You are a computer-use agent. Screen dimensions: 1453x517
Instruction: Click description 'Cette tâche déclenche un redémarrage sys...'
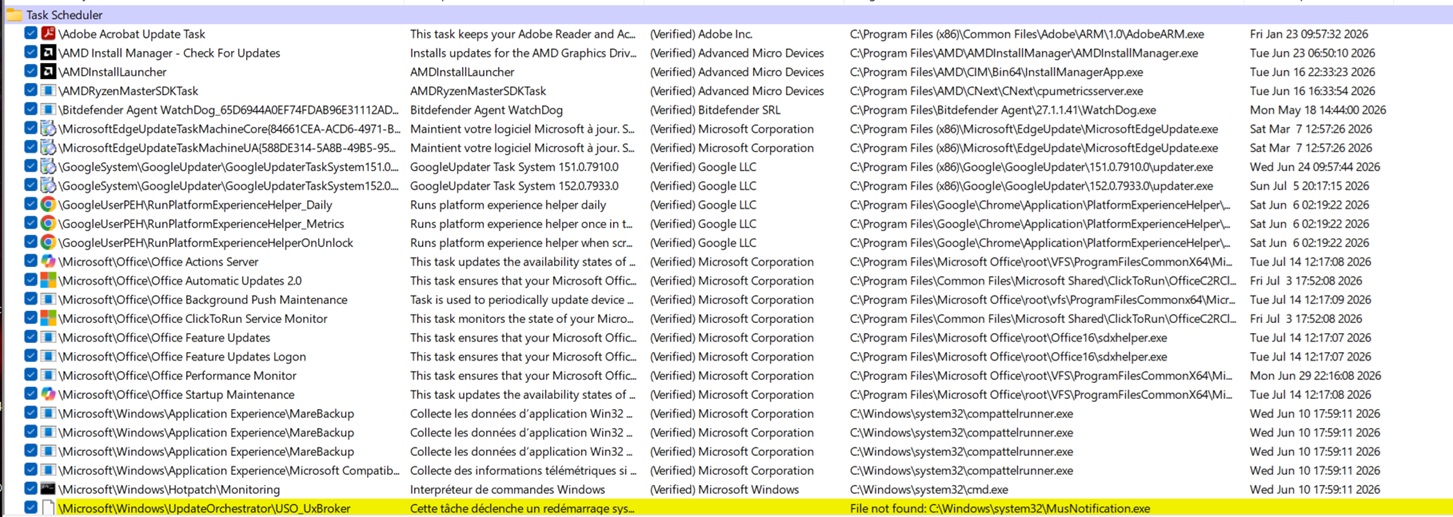click(523, 509)
